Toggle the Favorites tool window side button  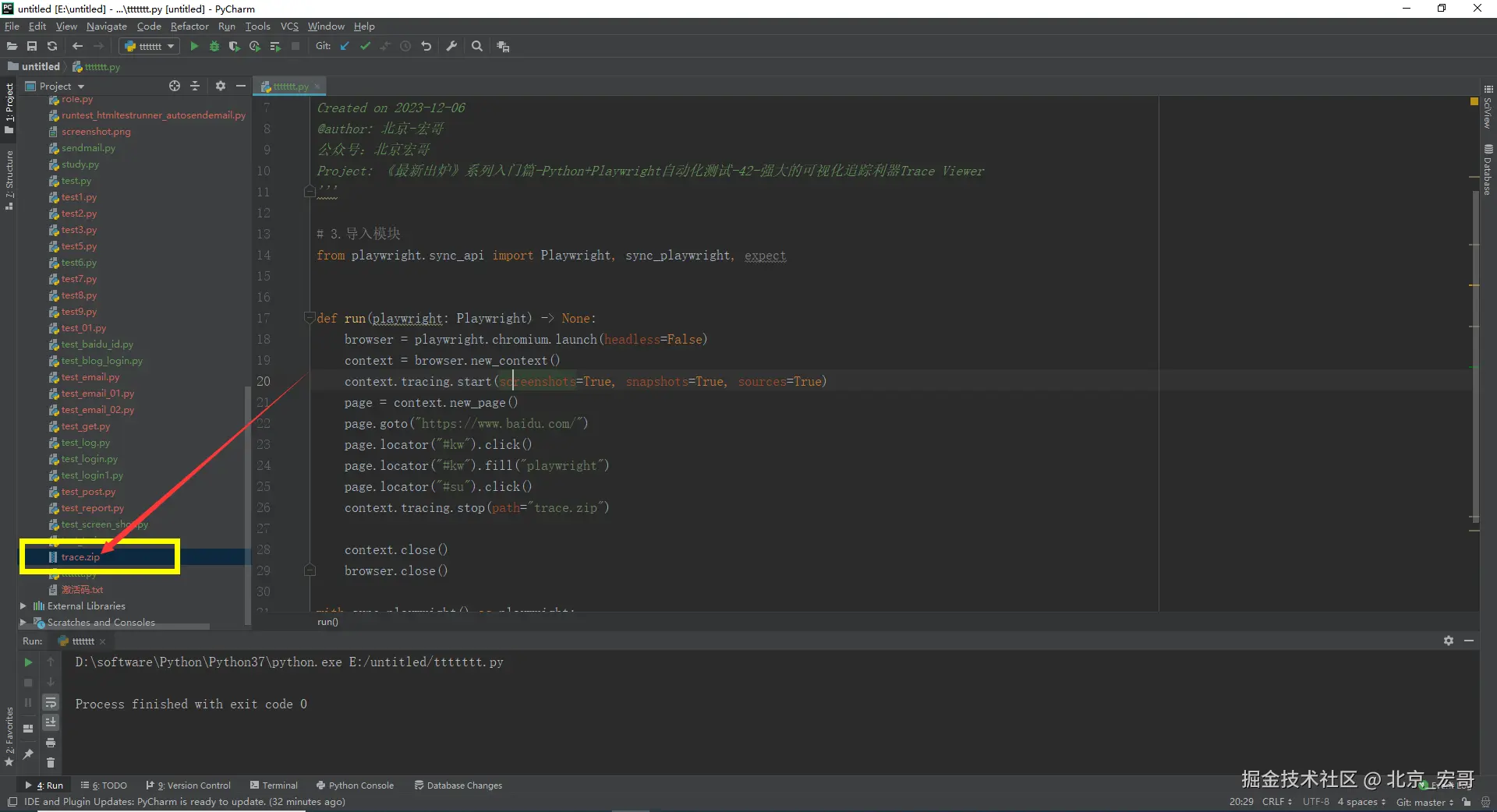pyautogui.click(x=9, y=736)
